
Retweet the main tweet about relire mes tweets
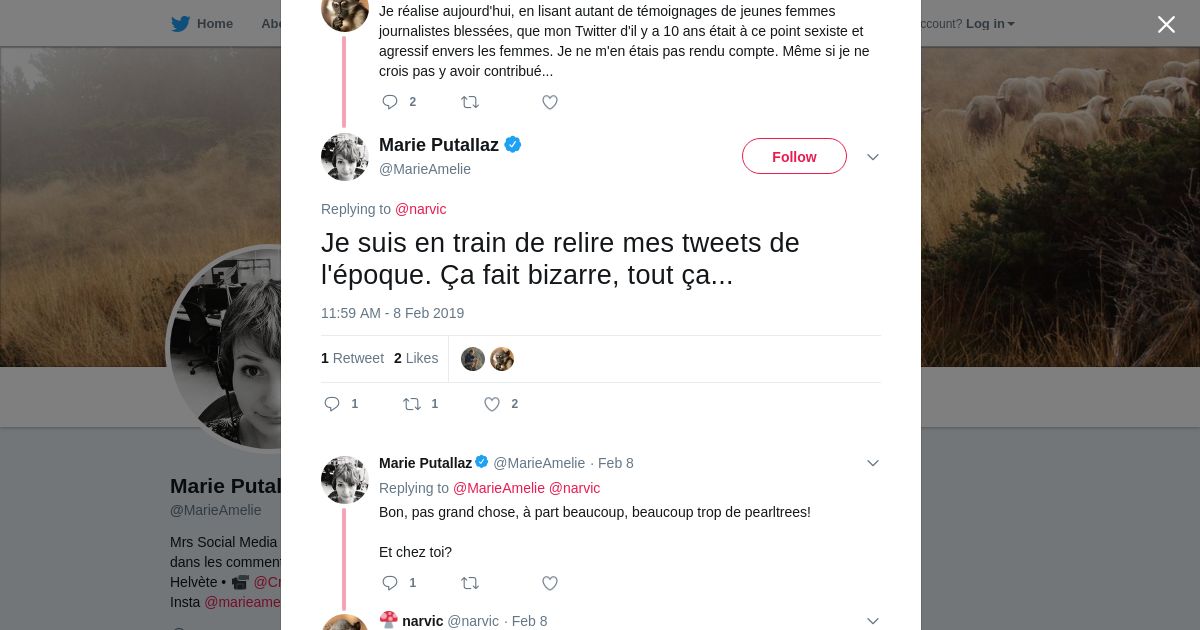(412, 404)
